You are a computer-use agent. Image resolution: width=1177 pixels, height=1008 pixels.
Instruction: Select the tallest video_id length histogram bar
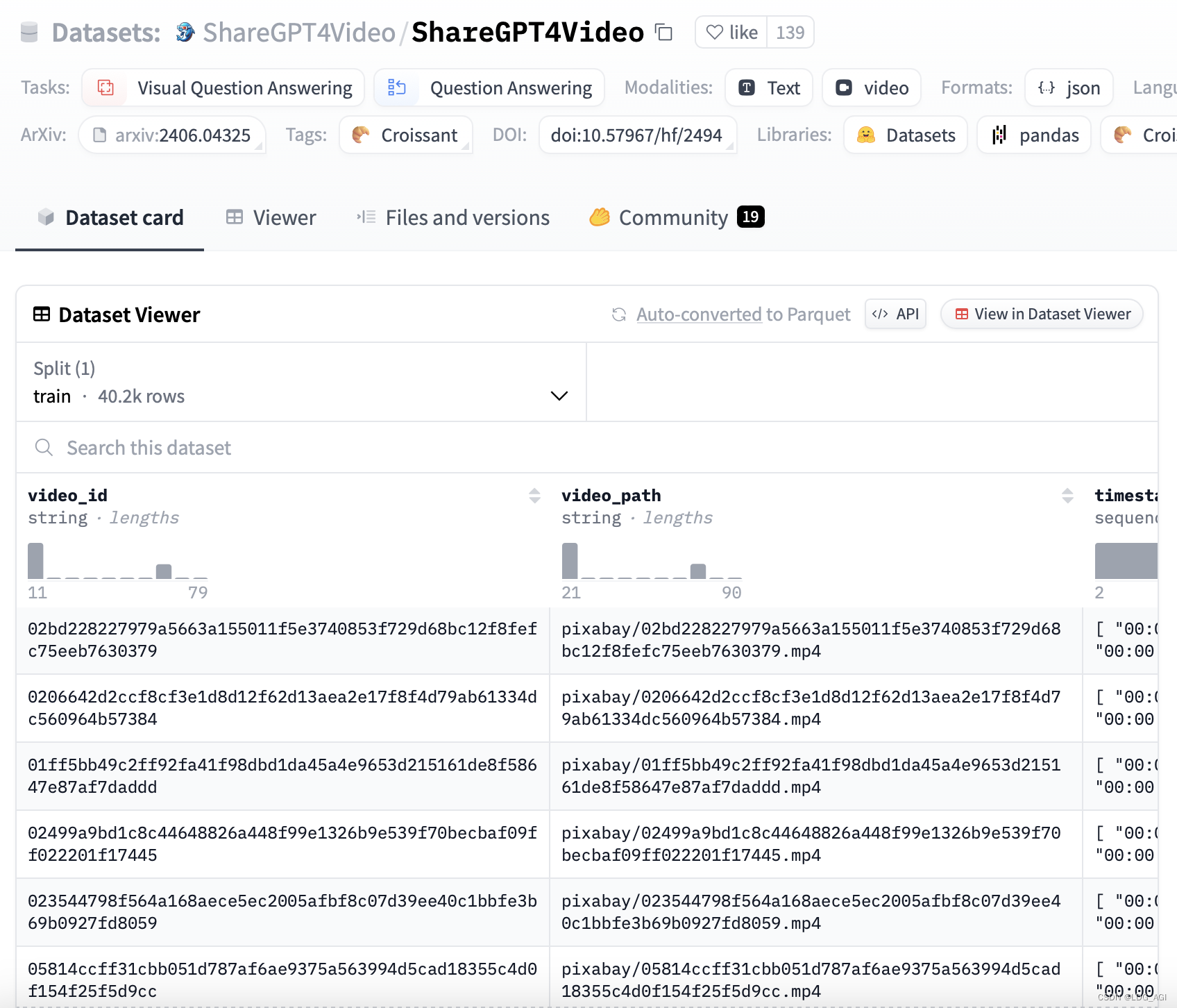click(x=35, y=561)
